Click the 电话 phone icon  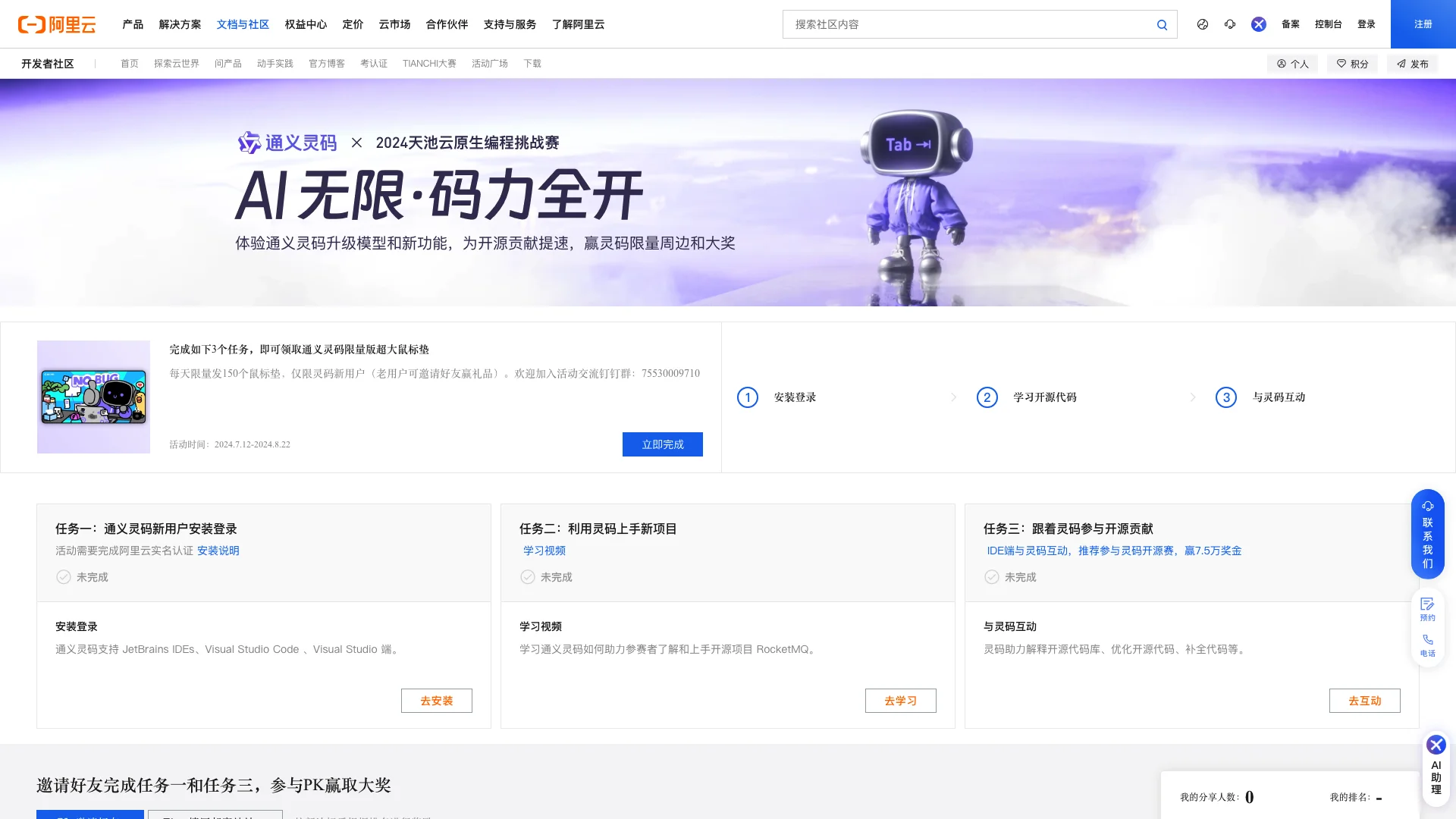pos(1427,645)
